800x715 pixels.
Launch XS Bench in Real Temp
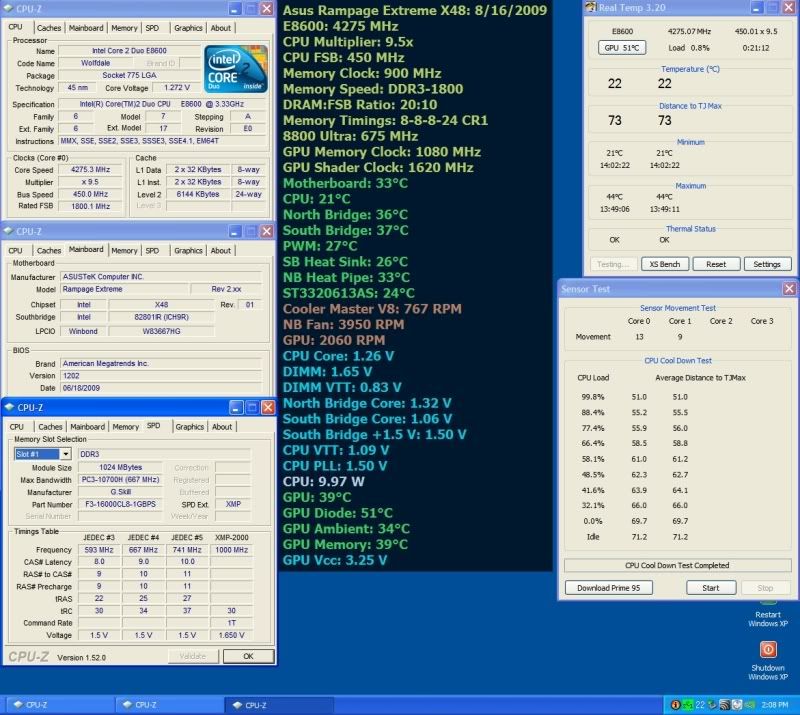[665, 264]
